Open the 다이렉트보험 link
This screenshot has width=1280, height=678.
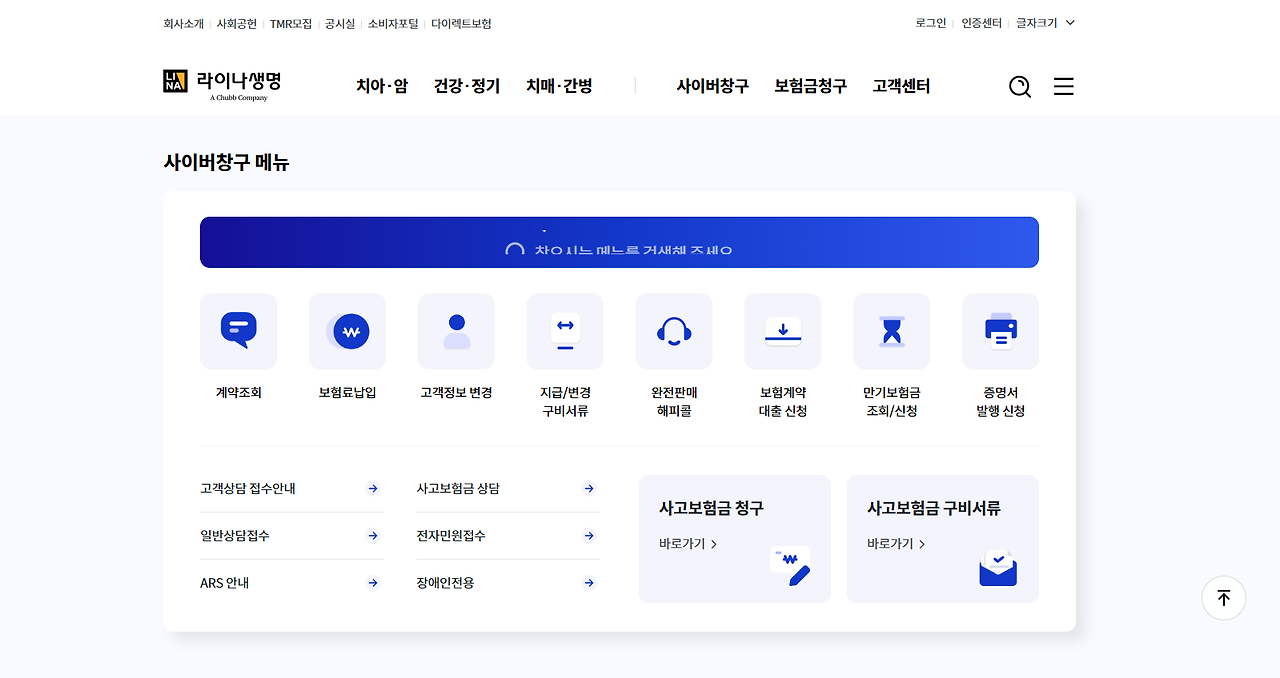click(x=461, y=23)
